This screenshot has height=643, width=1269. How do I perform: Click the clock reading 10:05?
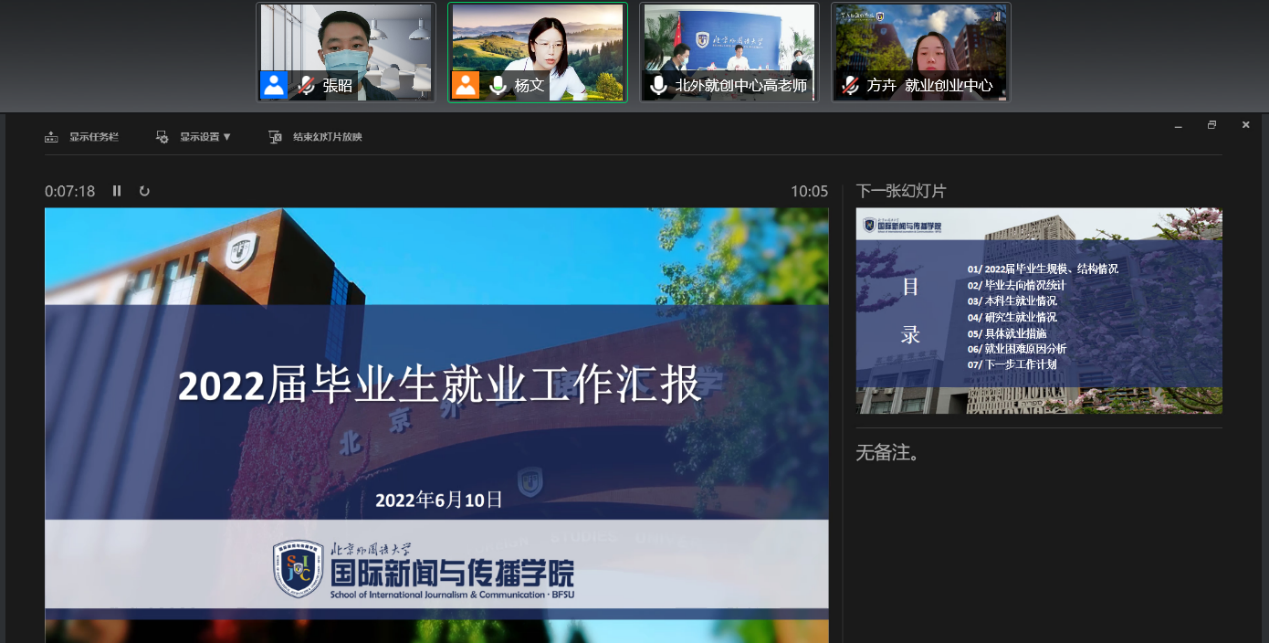coord(809,191)
